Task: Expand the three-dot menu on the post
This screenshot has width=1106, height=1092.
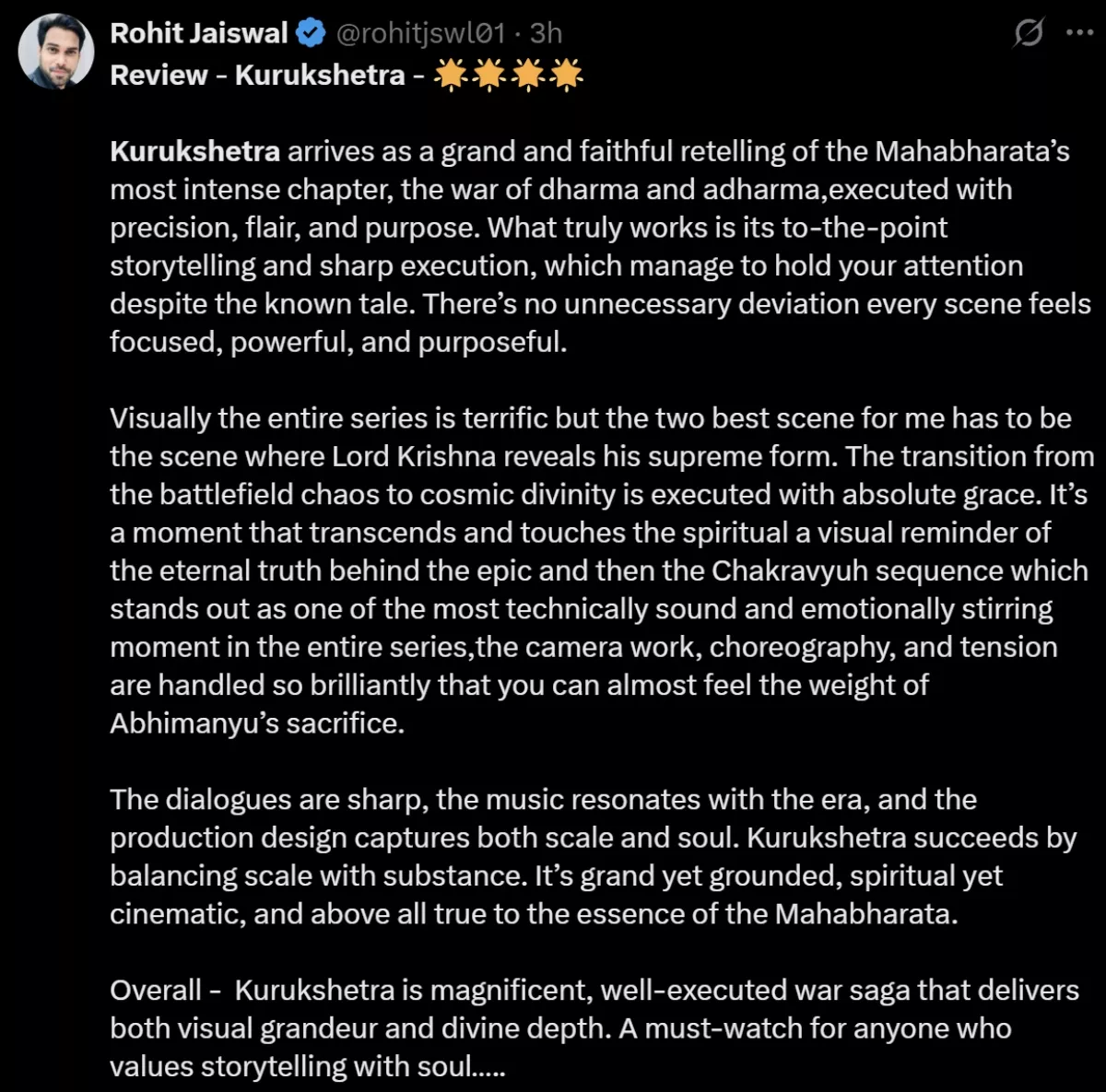Action: pos(1079,30)
